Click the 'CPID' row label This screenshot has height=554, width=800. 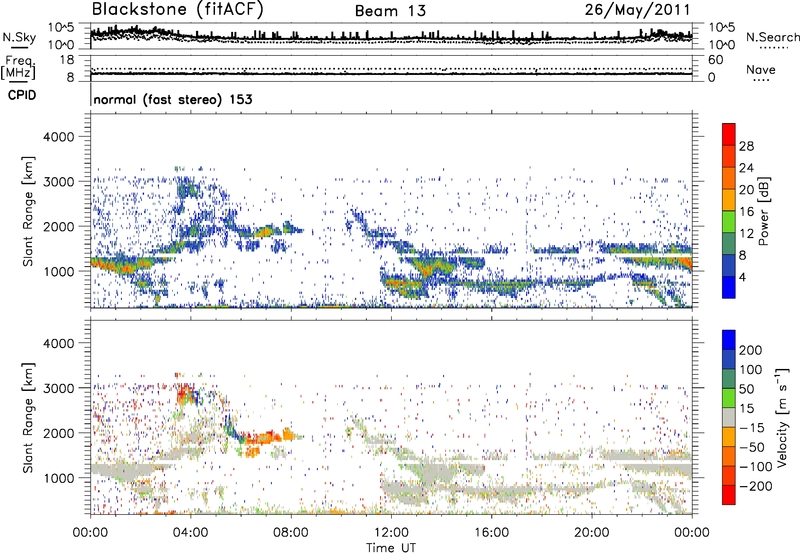point(22,95)
